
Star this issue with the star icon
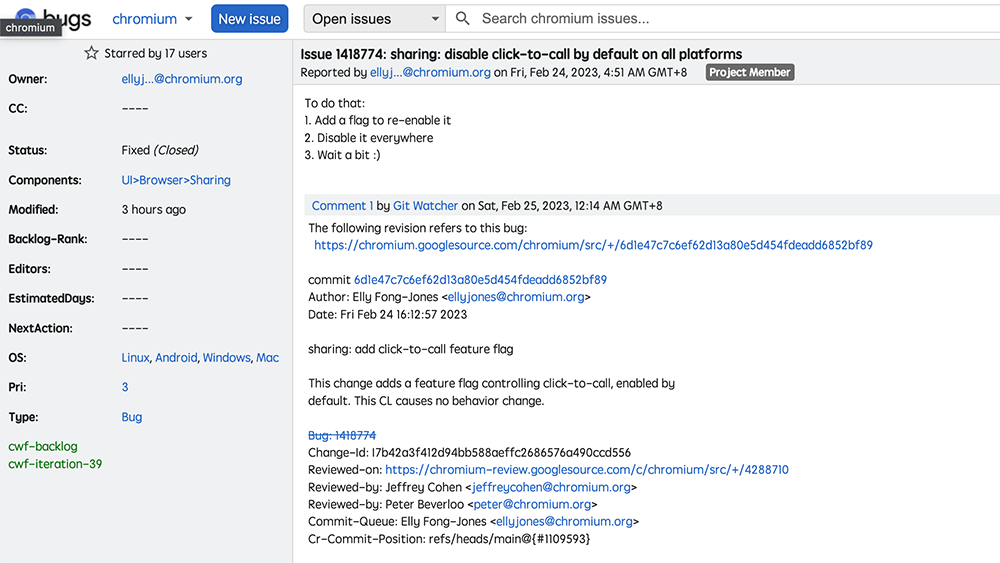coord(91,53)
